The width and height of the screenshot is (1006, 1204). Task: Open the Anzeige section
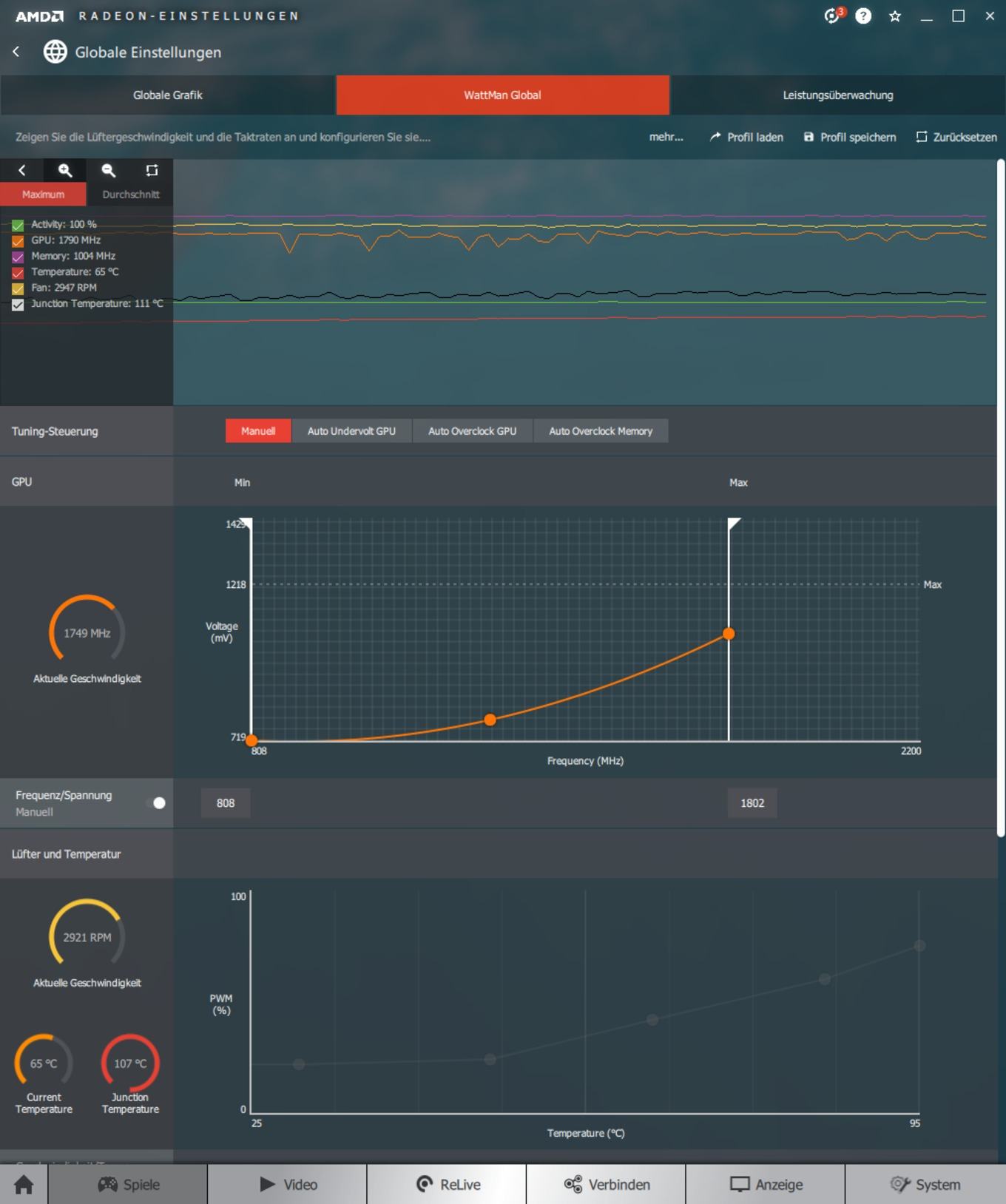coord(766,1184)
